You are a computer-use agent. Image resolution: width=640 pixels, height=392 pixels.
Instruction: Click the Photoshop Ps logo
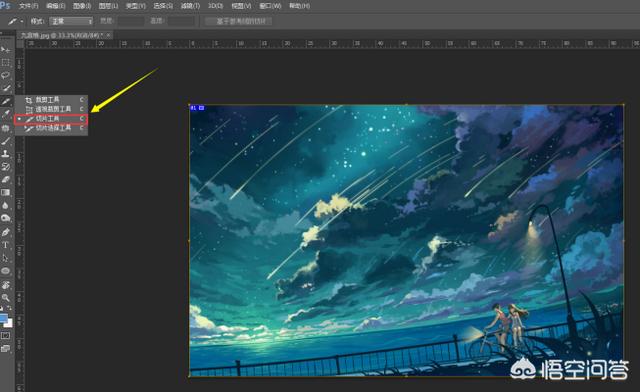[x=5, y=5]
